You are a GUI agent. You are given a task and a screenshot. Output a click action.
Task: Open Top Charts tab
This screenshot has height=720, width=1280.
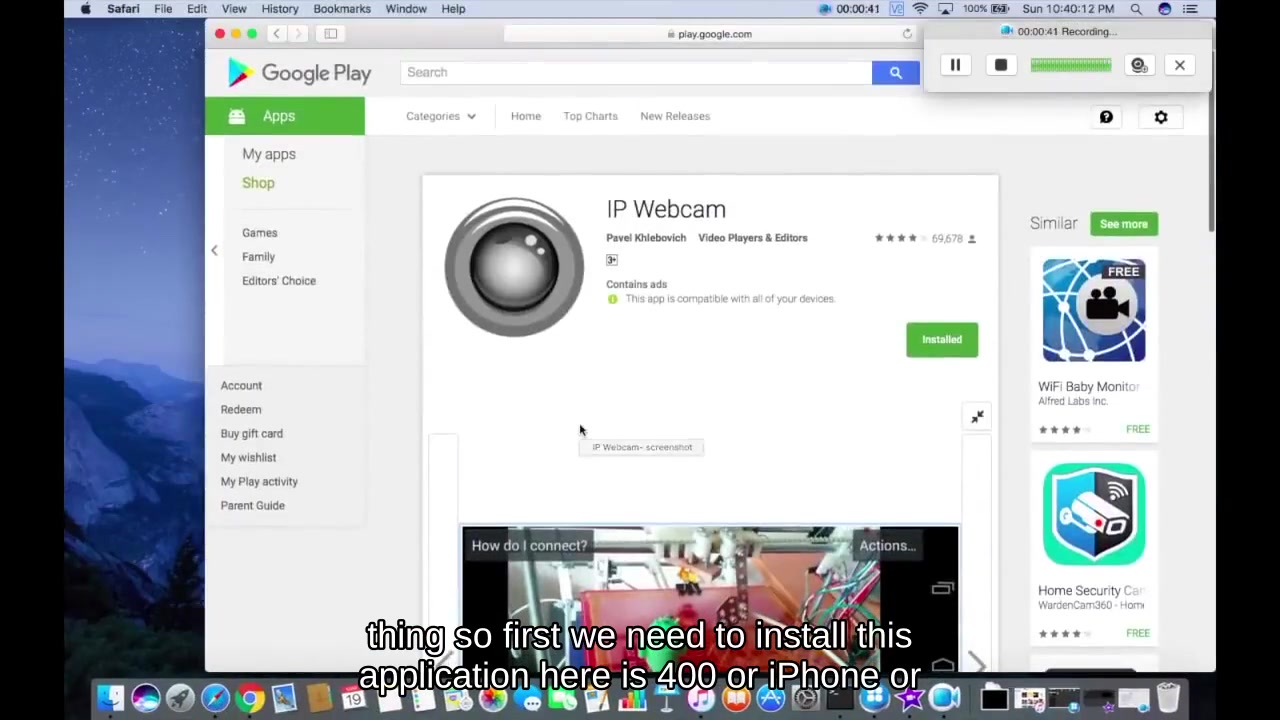tap(590, 116)
